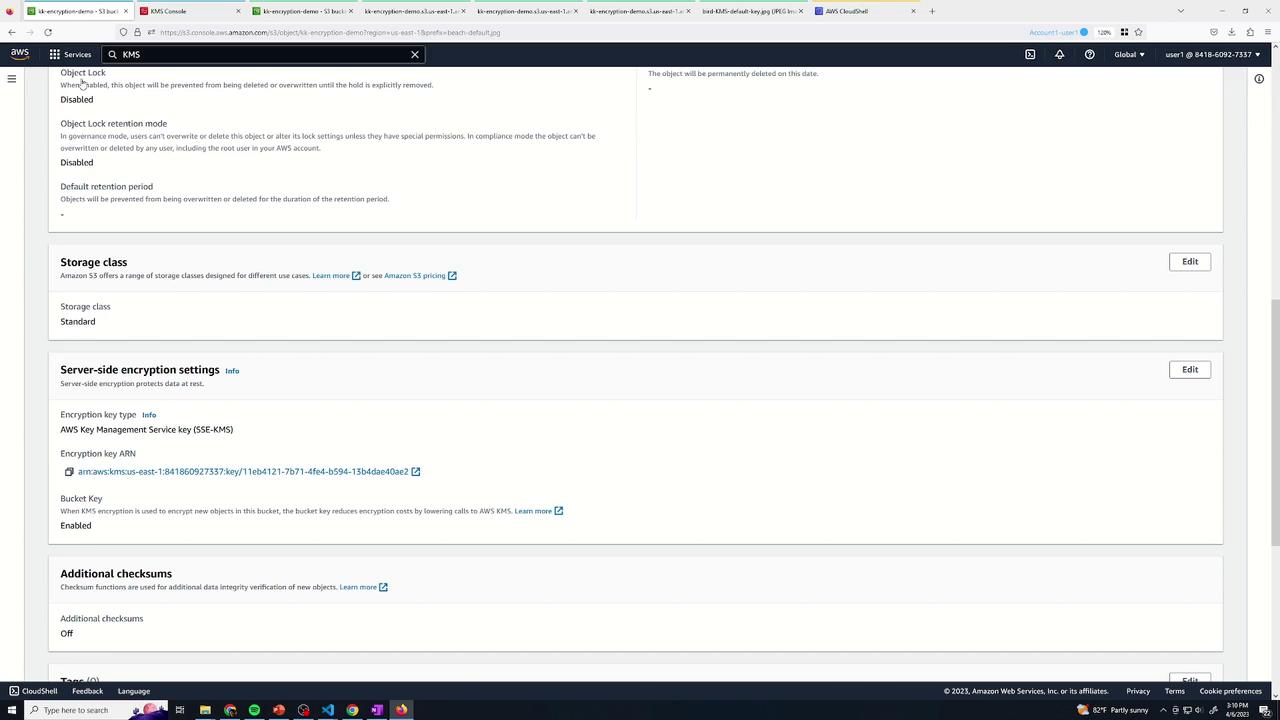Show Info for Server-side encryption settings
The height and width of the screenshot is (720, 1280).
click(x=232, y=371)
